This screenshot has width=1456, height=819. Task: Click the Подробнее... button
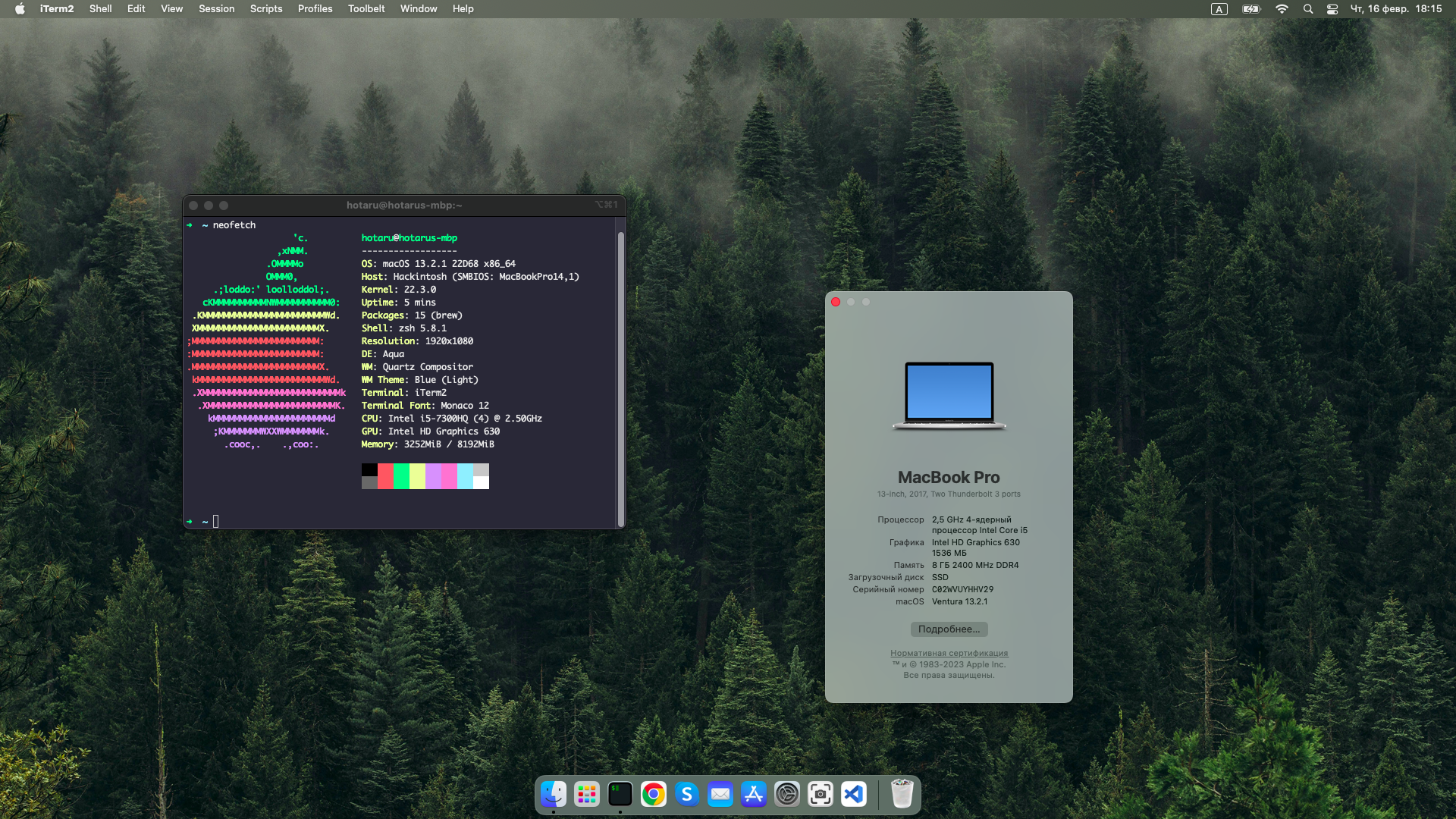tap(948, 629)
